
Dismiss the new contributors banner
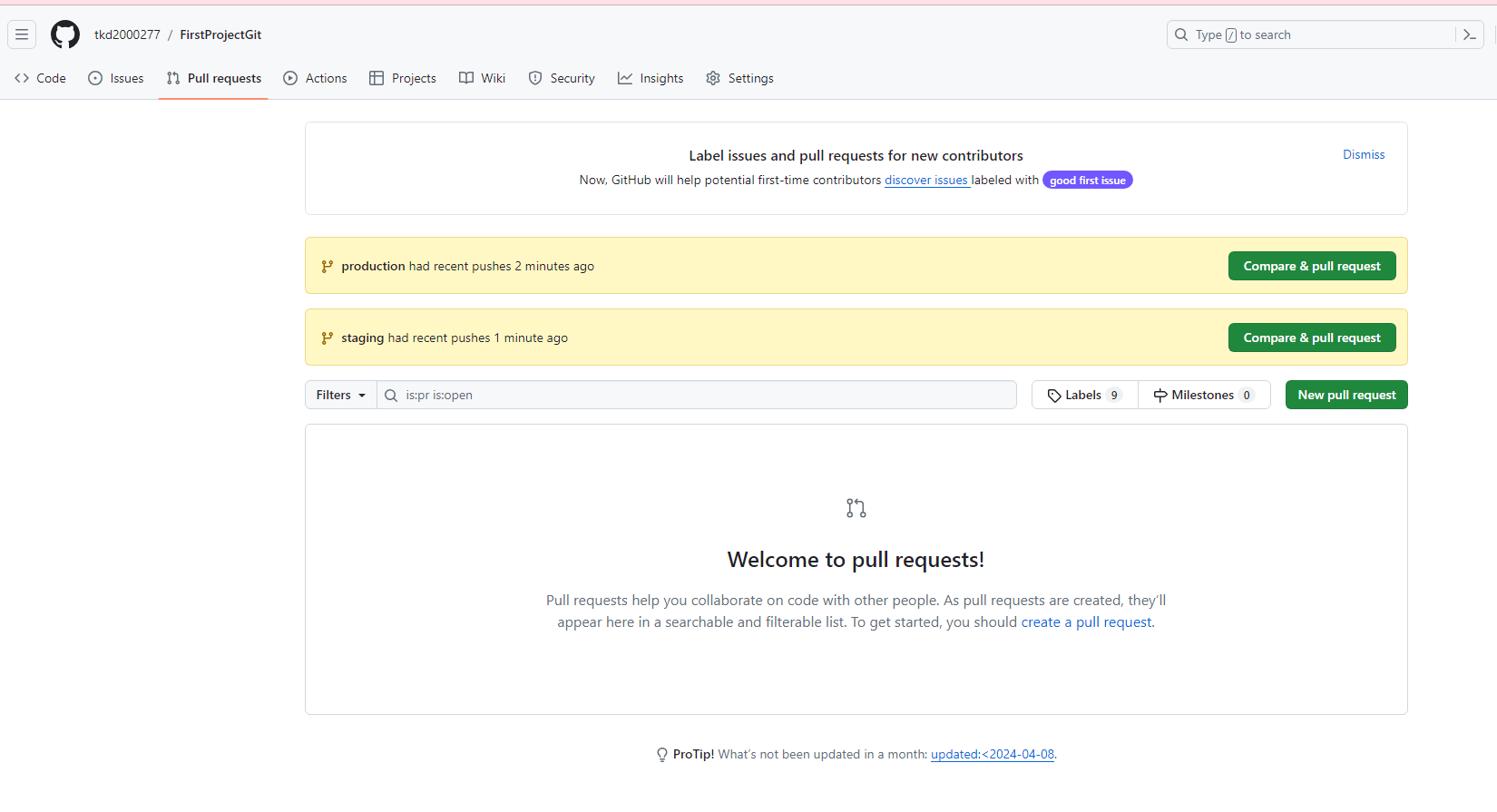pyautogui.click(x=1363, y=154)
